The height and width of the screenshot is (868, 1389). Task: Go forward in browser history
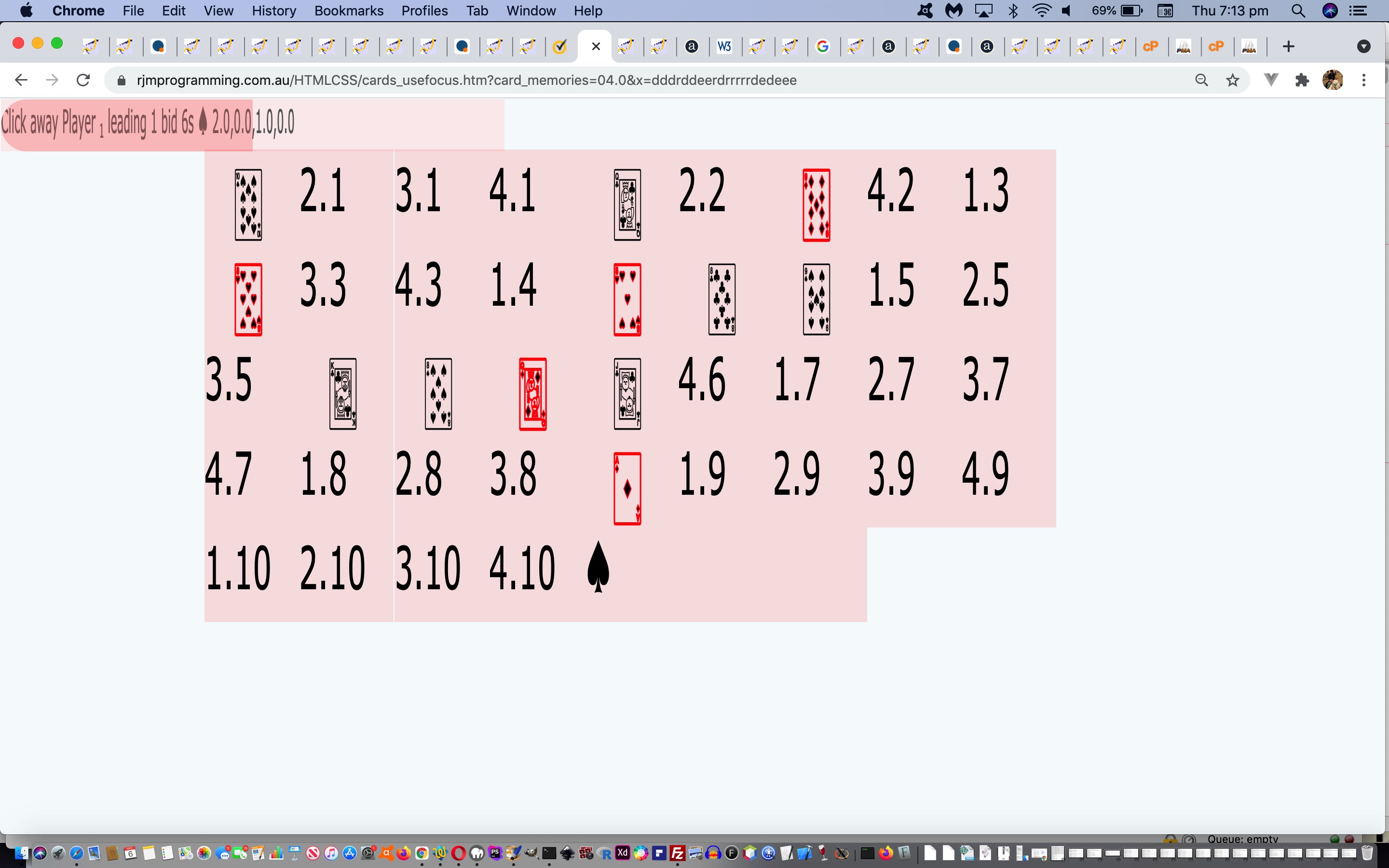52,81
